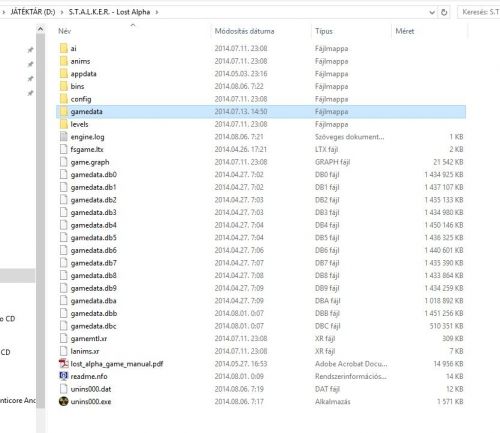Screen dimensions: 500x433
Task: Click the gamedata.db3 file icon
Action: pos(64,212)
